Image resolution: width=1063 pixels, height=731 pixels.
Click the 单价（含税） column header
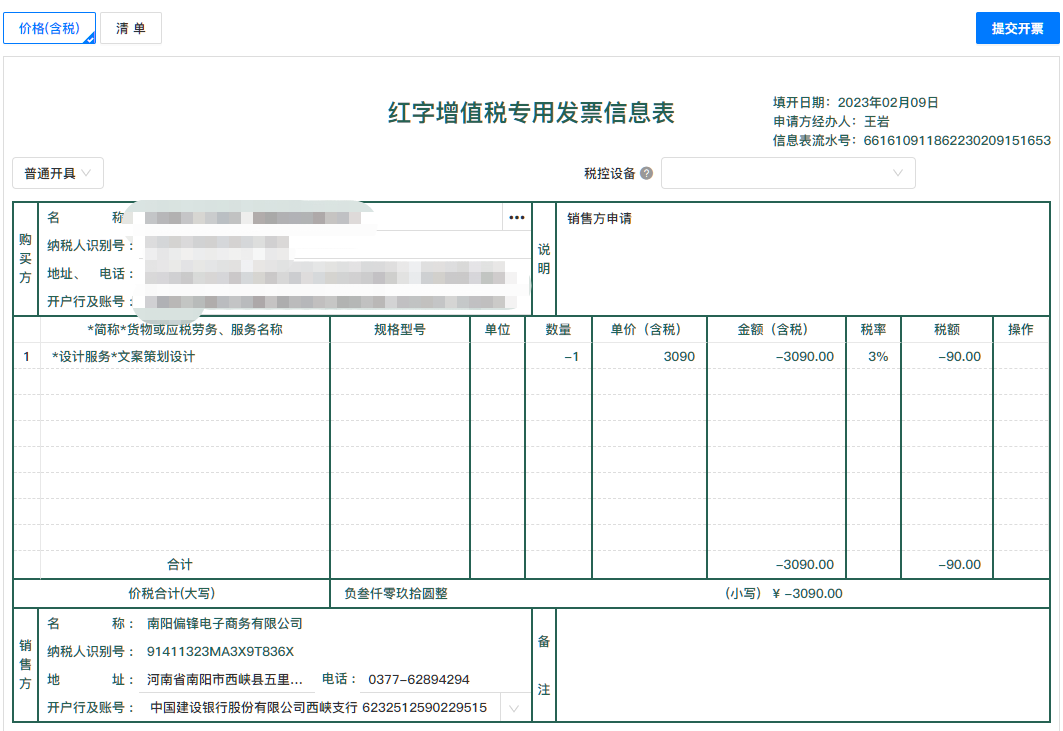coord(649,330)
